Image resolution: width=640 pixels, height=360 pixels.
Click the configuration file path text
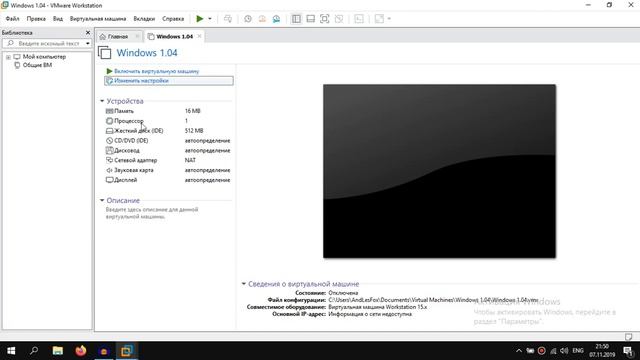[433, 300]
